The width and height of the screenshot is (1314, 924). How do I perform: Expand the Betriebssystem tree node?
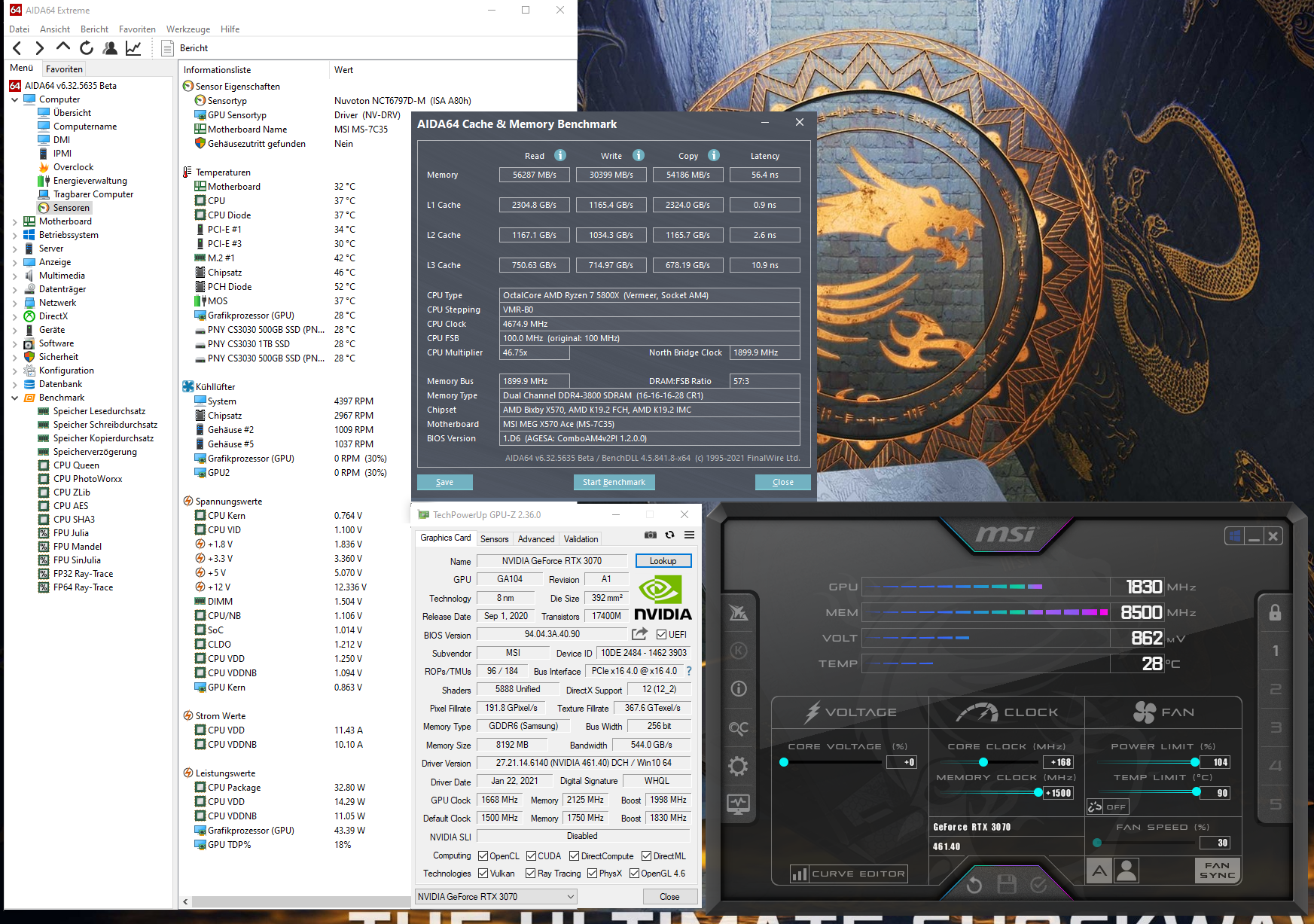[14, 235]
